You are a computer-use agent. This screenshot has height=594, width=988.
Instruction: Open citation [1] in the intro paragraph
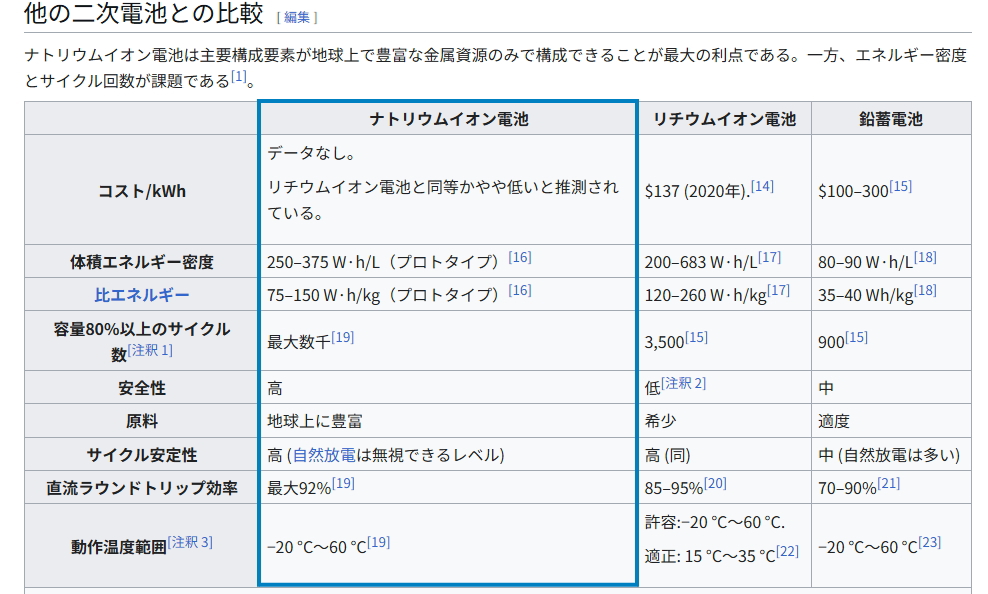tap(238, 76)
